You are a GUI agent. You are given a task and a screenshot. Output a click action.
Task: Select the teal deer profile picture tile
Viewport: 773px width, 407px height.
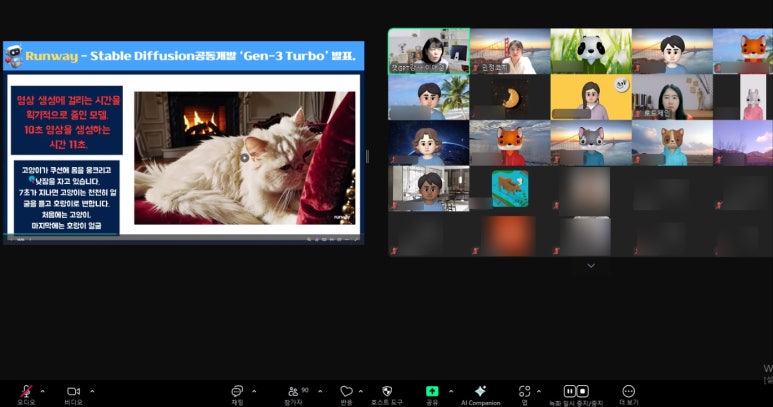510,189
